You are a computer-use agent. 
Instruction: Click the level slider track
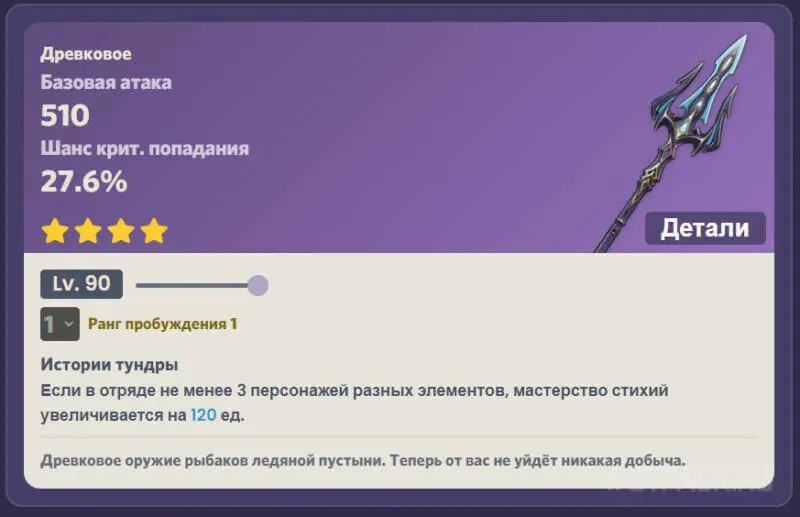click(x=196, y=285)
